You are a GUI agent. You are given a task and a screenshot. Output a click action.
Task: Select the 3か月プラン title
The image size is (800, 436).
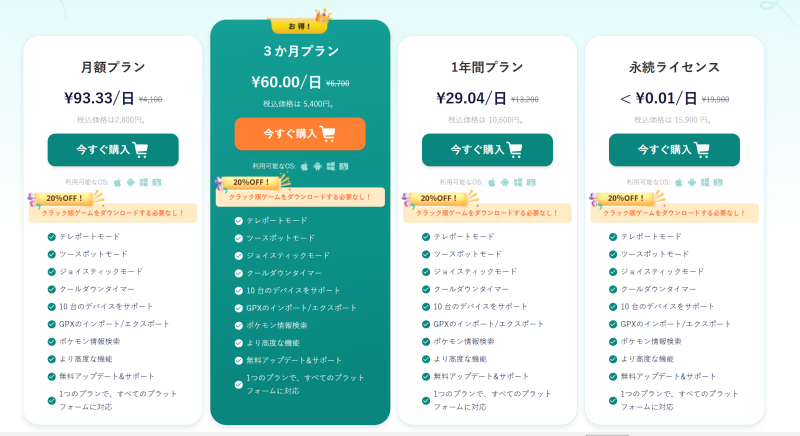300,51
